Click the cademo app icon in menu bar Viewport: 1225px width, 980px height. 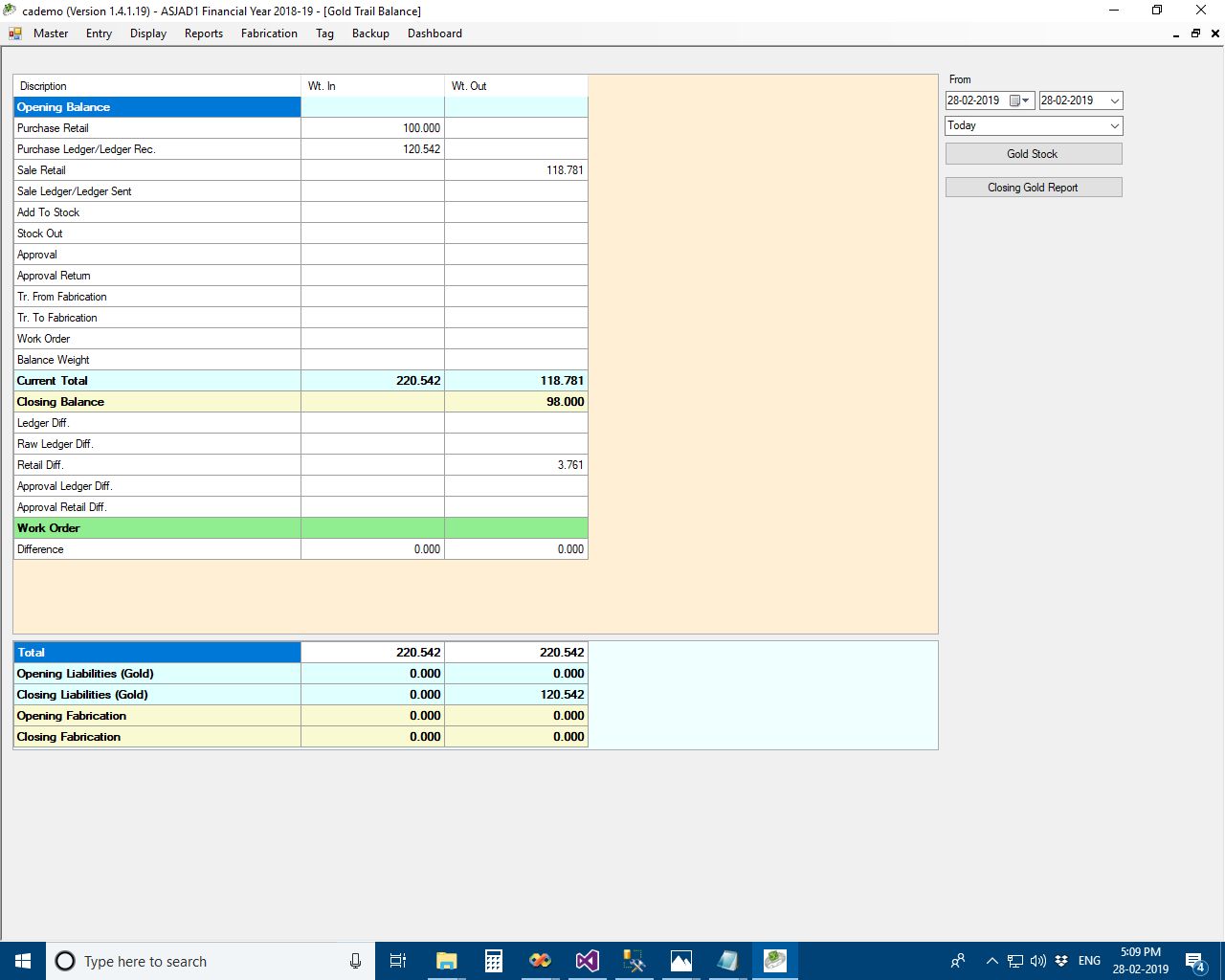pos(15,33)
